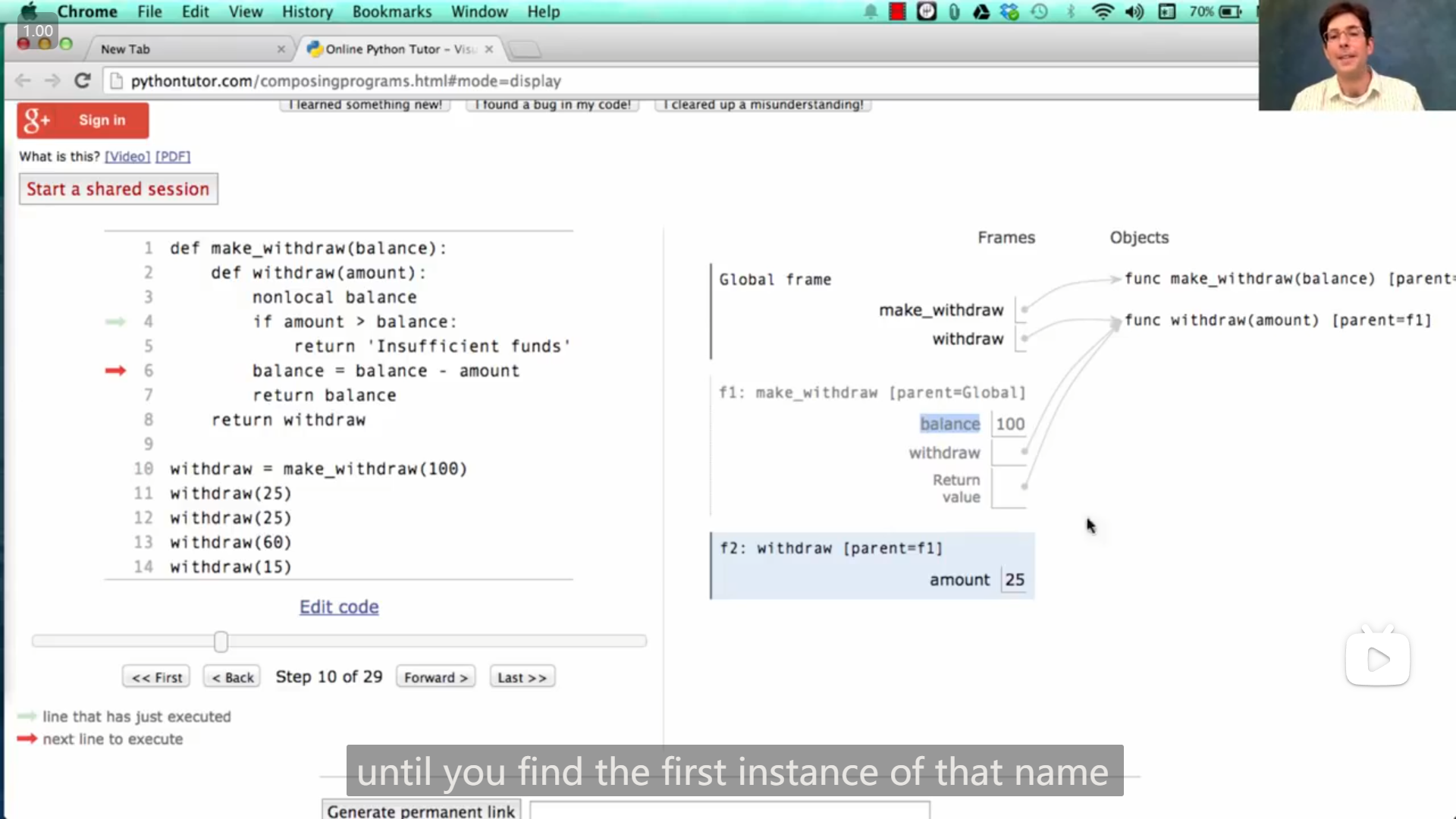Close the Online Python Tutor tab
The width and height of the screenshot is (1456, 819).
[489, 49]
